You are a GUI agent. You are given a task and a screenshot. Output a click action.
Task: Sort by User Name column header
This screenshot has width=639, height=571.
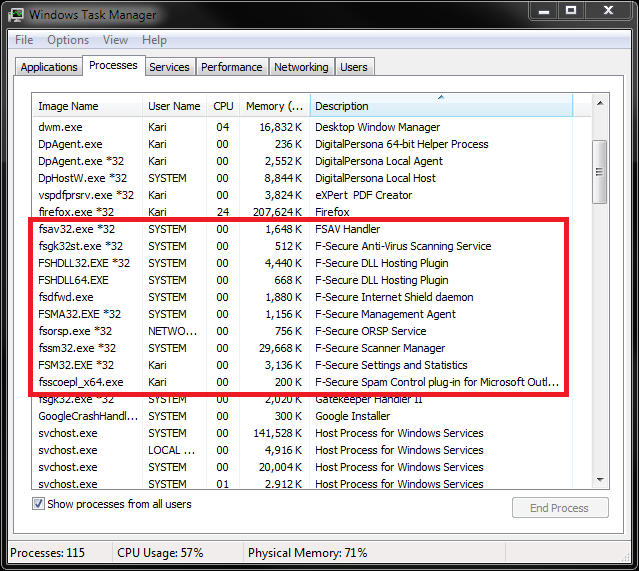pos(174,106)
